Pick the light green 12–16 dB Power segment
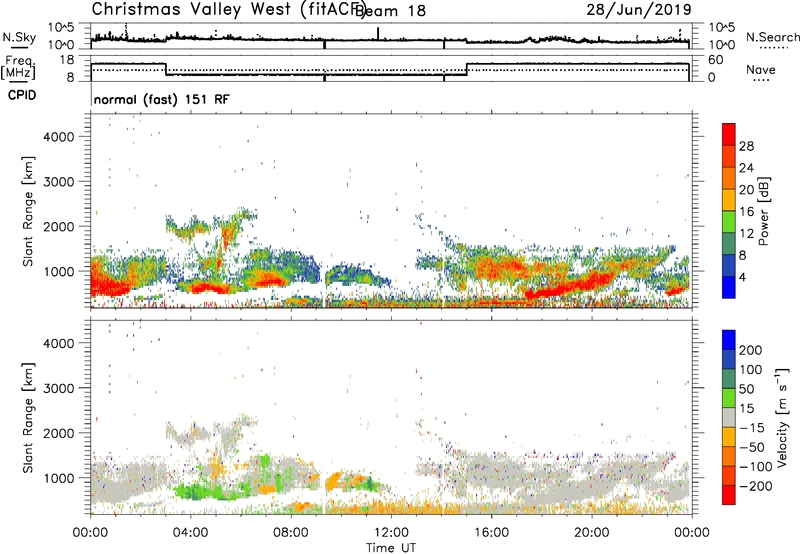The image size is (800, 554). pos(729,222)
